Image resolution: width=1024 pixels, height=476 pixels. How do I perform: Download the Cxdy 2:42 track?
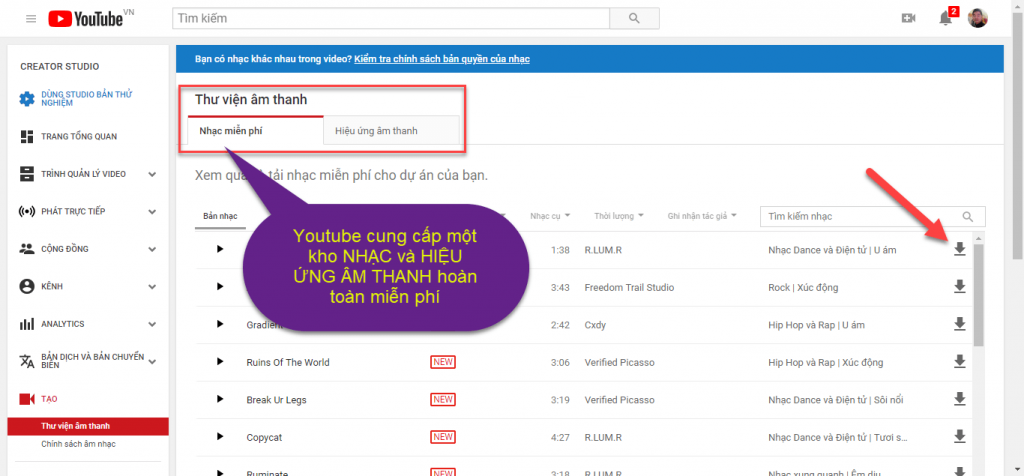pos(959,324)
